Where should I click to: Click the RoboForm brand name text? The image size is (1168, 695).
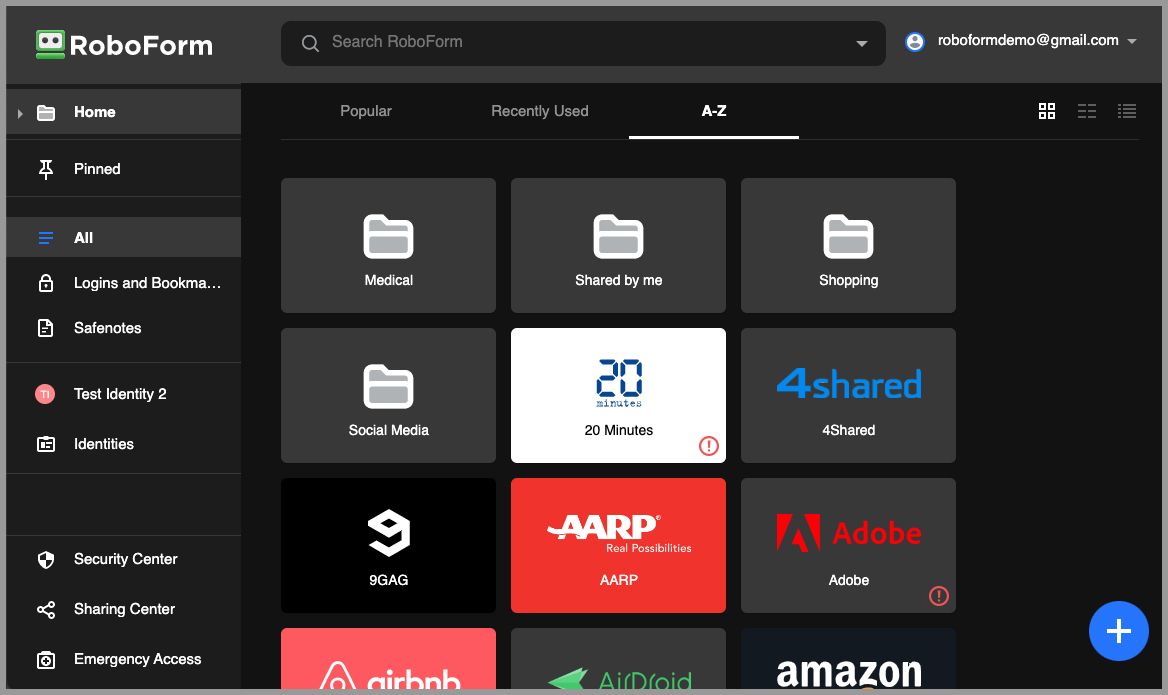point(141,45)
